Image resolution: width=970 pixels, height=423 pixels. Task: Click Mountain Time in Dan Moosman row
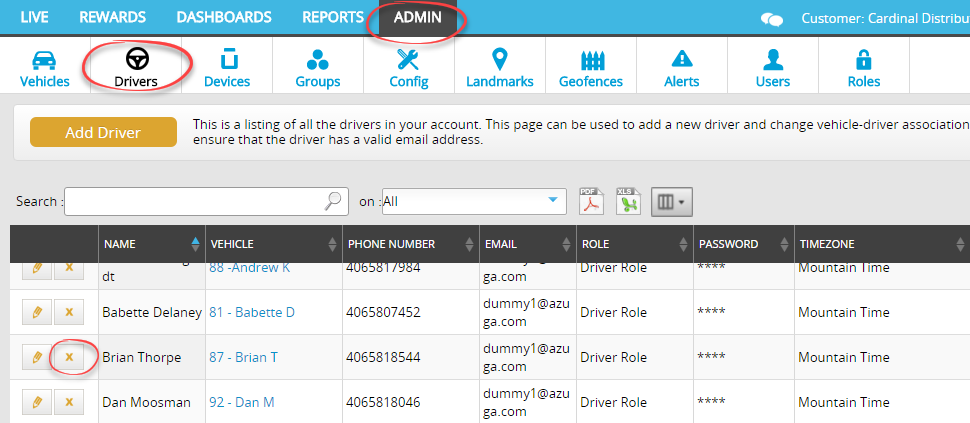pyautogui.click(x=844, y=403)
